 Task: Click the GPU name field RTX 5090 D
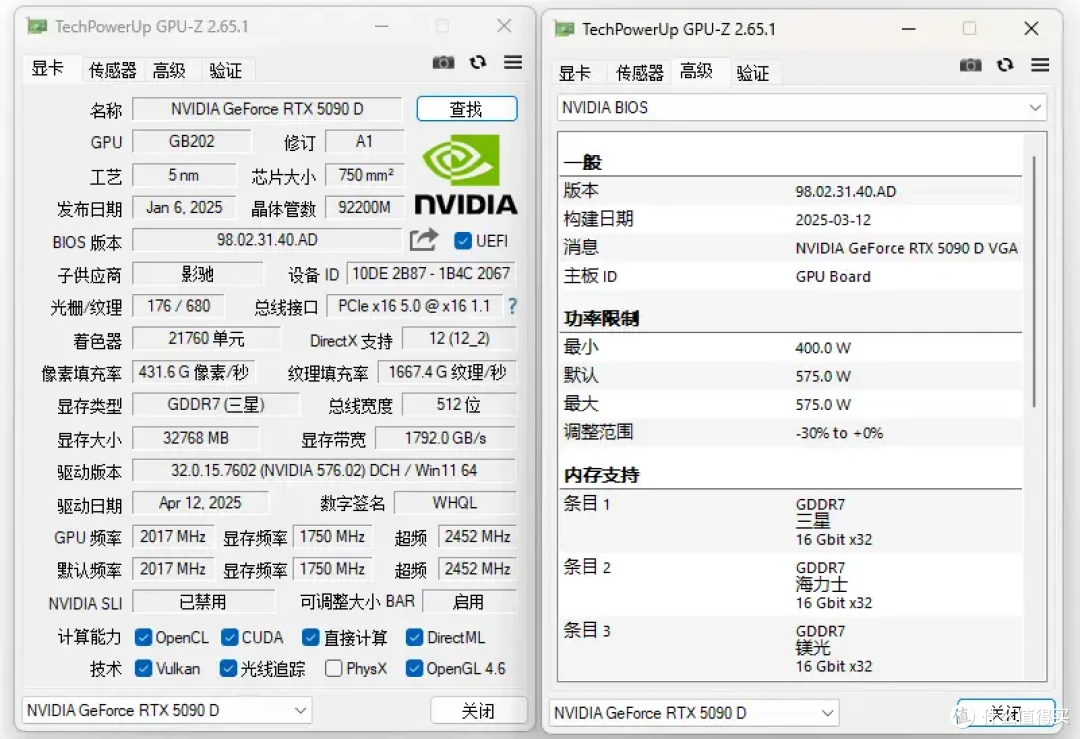click(x=267, y=109)
